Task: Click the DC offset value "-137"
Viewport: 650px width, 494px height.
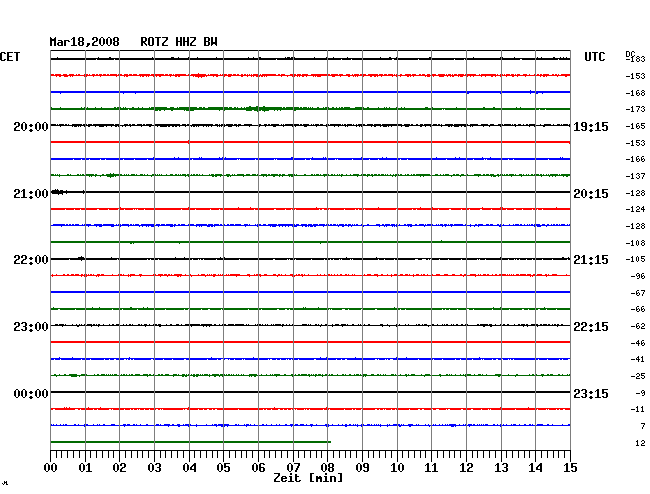Action: pos(635,176)
